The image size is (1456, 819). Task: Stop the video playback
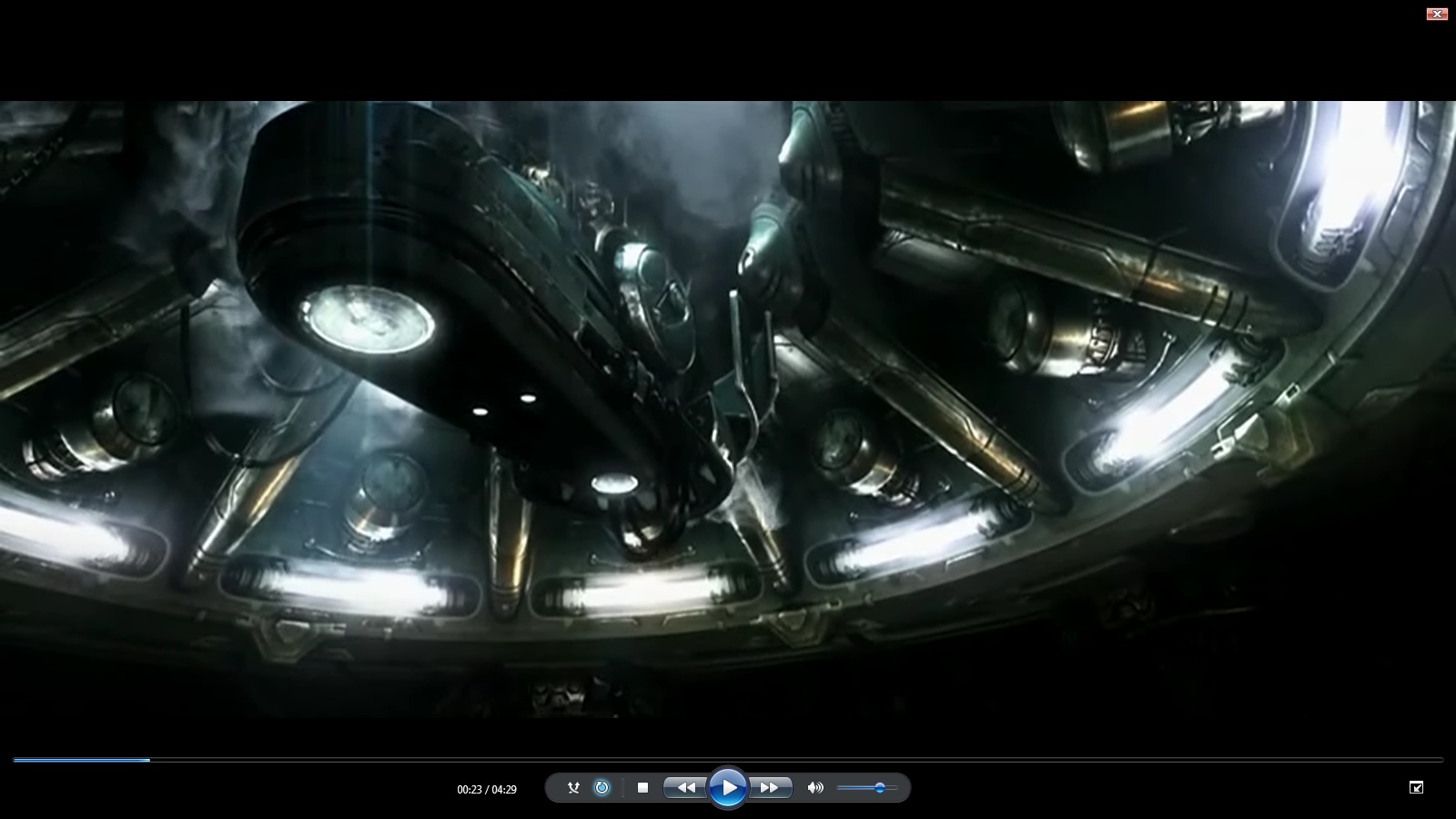pyautogui.click(x=642, y=788)
